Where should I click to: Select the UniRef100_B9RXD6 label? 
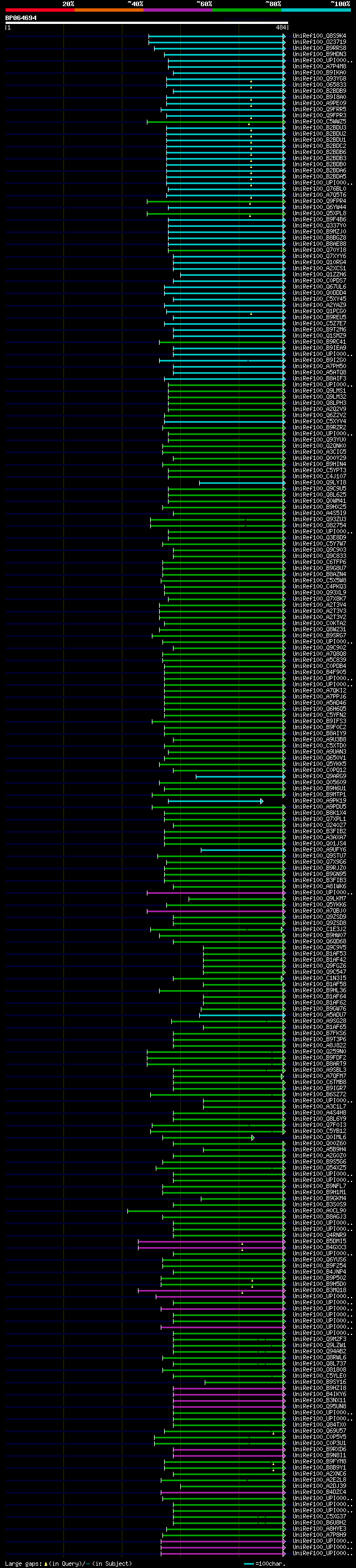click(319, 1450)
